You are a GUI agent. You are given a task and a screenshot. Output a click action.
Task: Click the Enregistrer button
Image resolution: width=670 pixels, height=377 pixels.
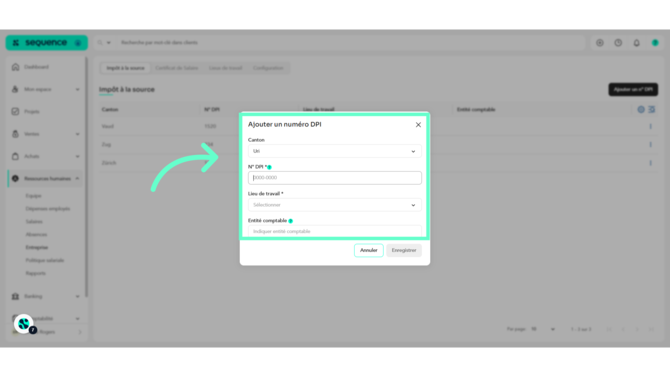pyautogui.click(x=404, y=250)
